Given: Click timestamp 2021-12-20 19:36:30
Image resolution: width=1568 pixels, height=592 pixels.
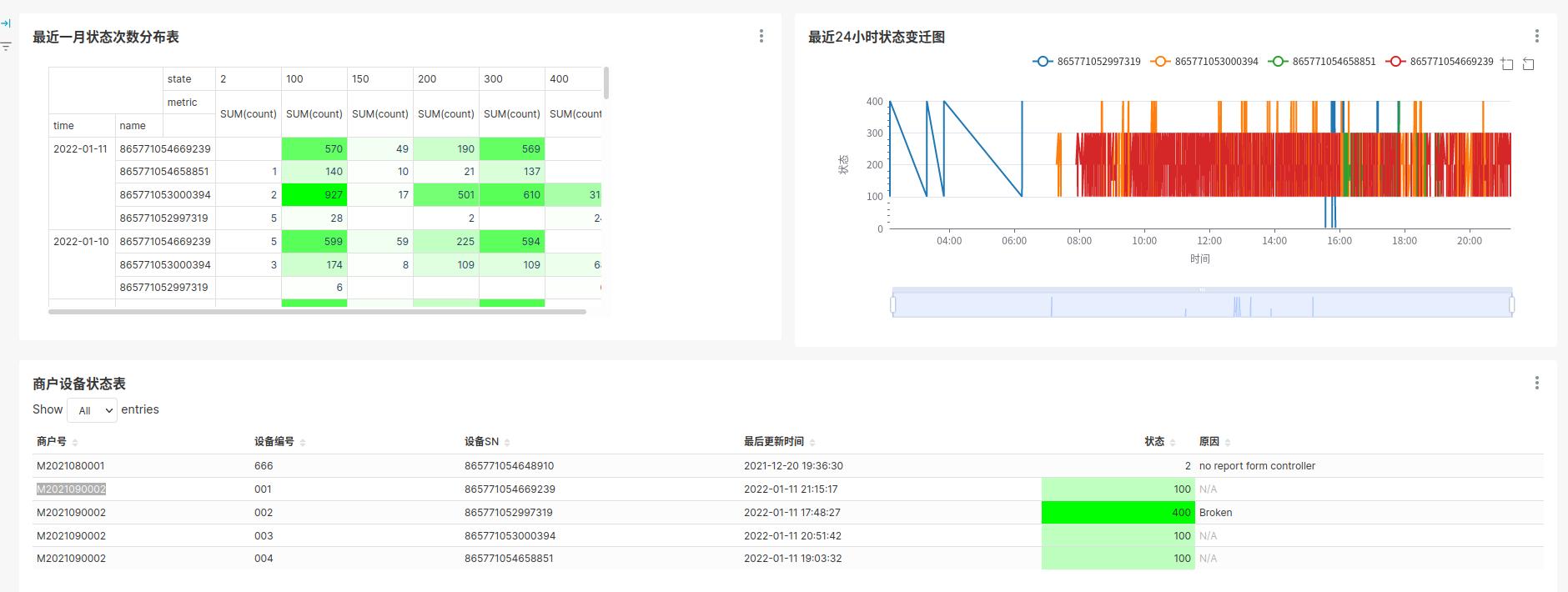Looking at the screenshot, I should pos(793,466).
